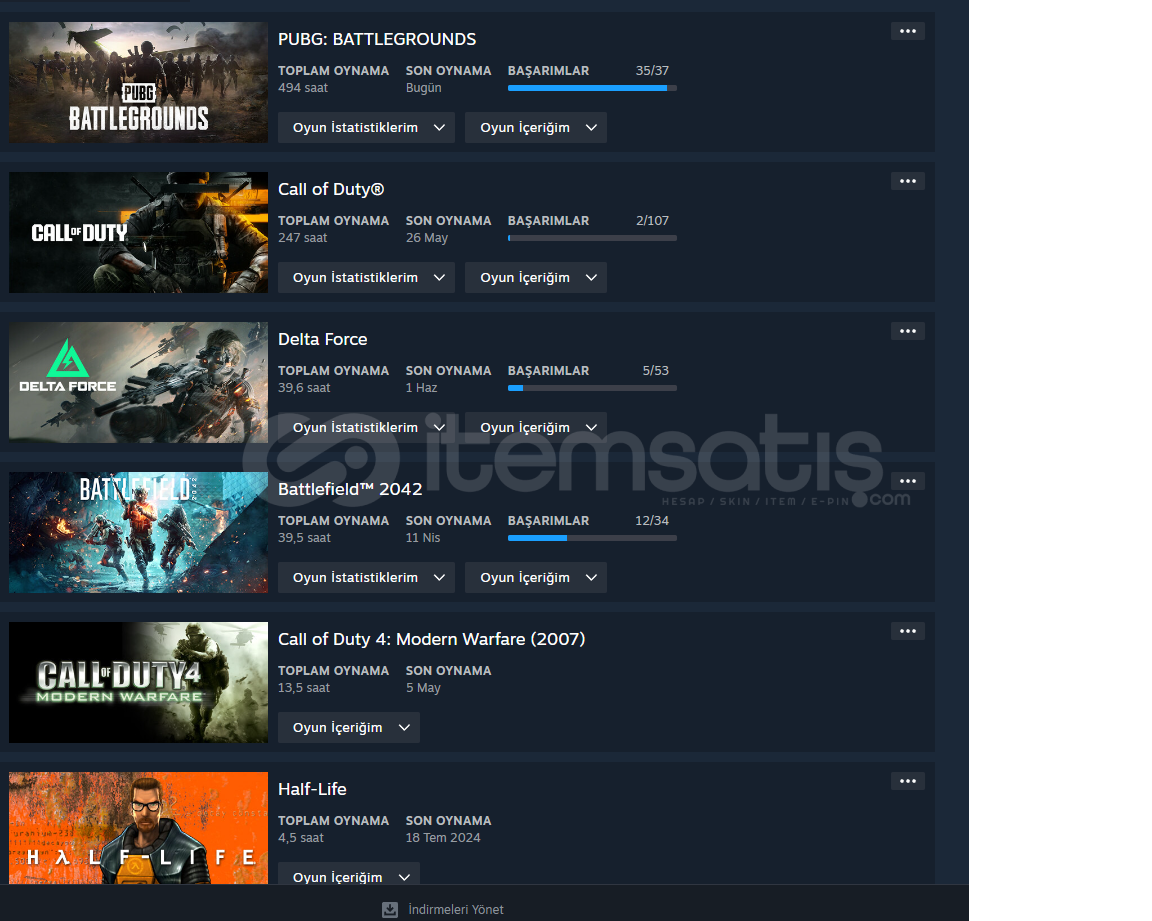Click the '26 May' last played date

click(x=427, y=237)
